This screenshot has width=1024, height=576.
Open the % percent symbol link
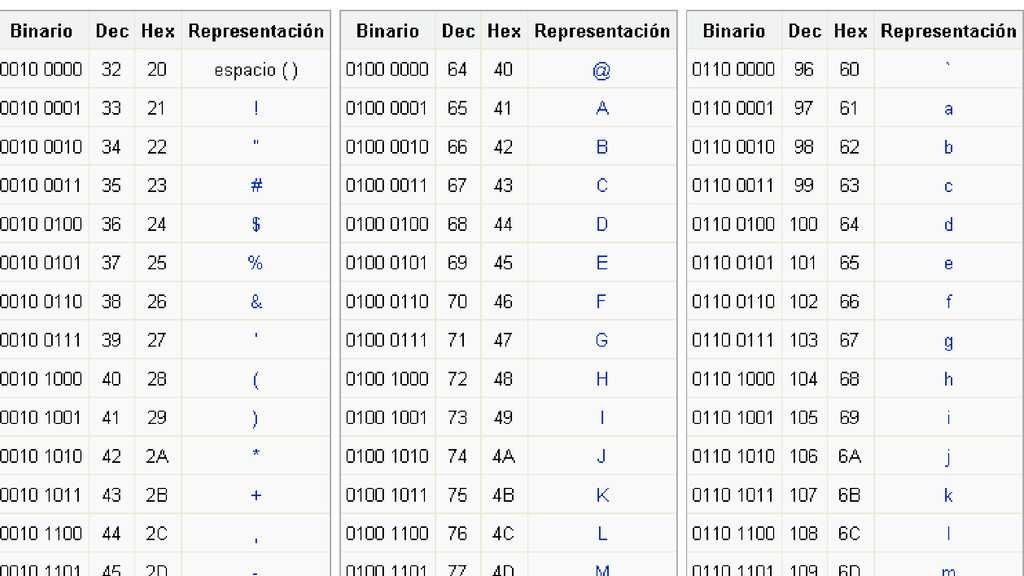[x=255, y=263]
